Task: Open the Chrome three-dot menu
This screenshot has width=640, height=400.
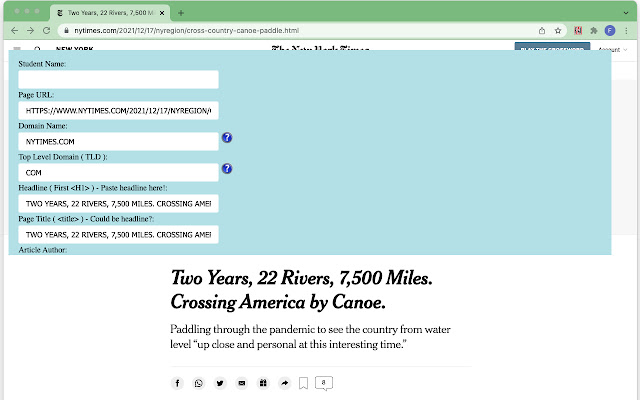Action: click(626, 31)
